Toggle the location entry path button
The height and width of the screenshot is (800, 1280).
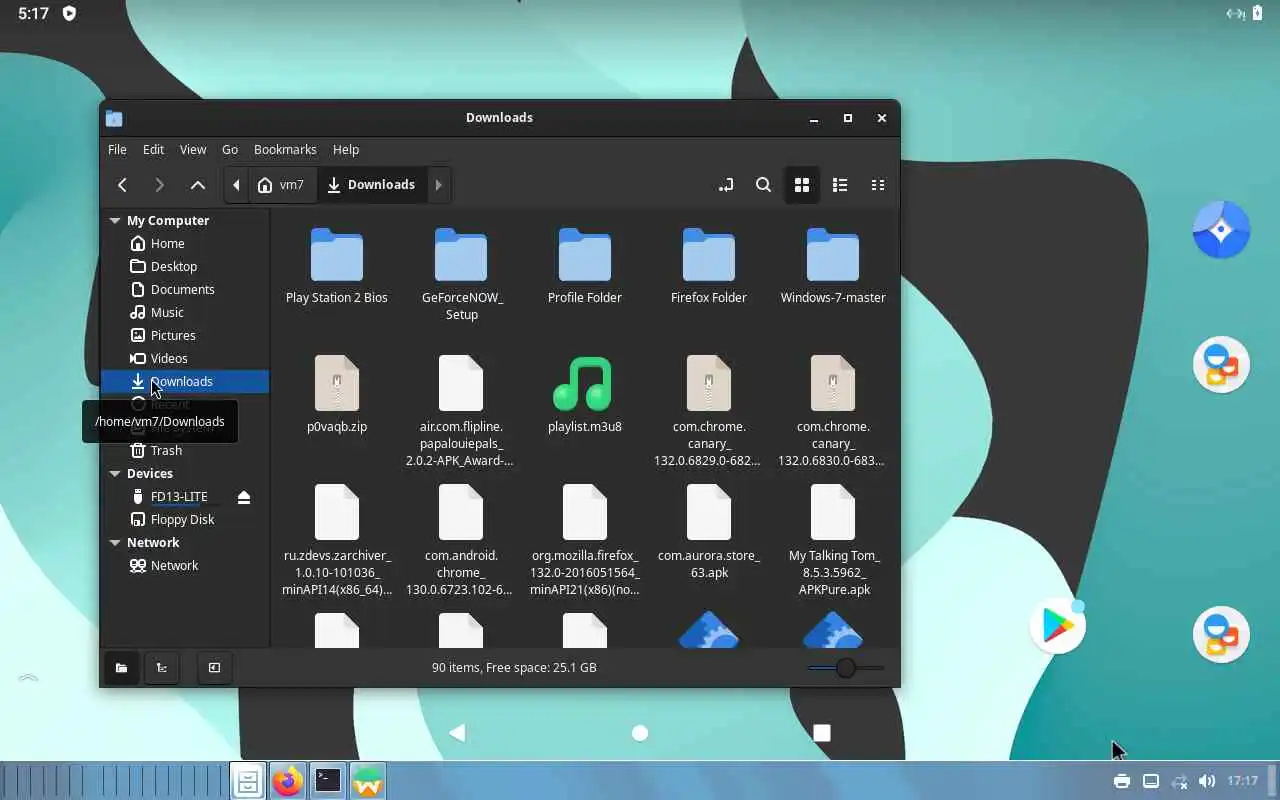click(726, 185)
